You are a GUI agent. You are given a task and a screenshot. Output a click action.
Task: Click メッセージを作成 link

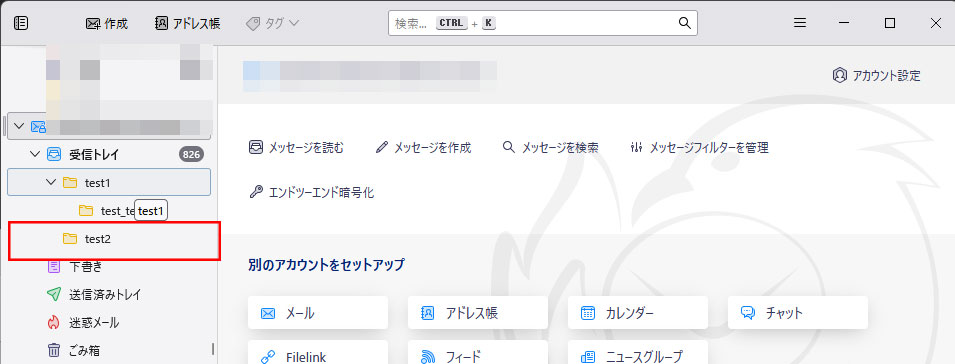[424, 147]
